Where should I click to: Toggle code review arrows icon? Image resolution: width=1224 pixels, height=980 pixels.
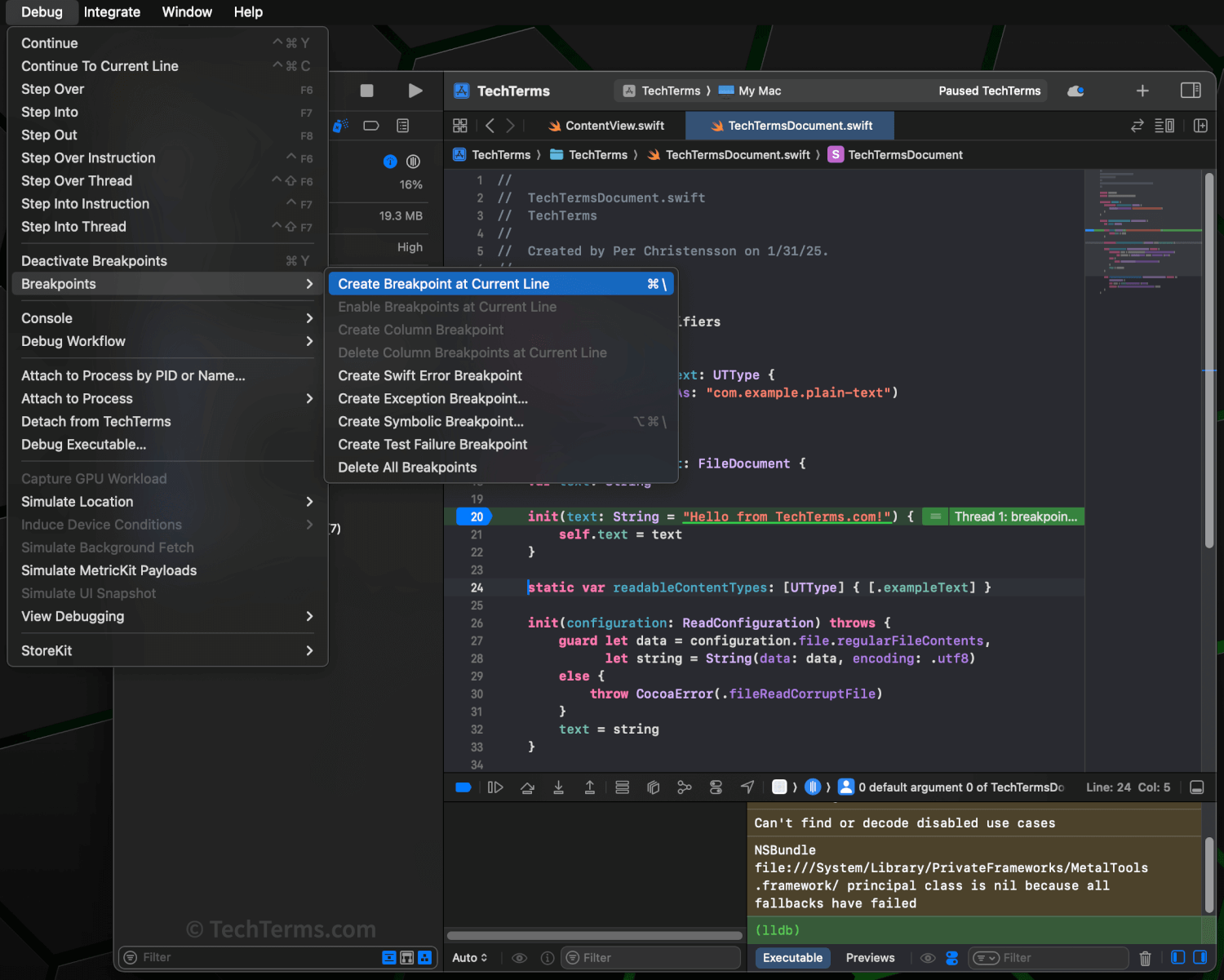(1137, 126)
